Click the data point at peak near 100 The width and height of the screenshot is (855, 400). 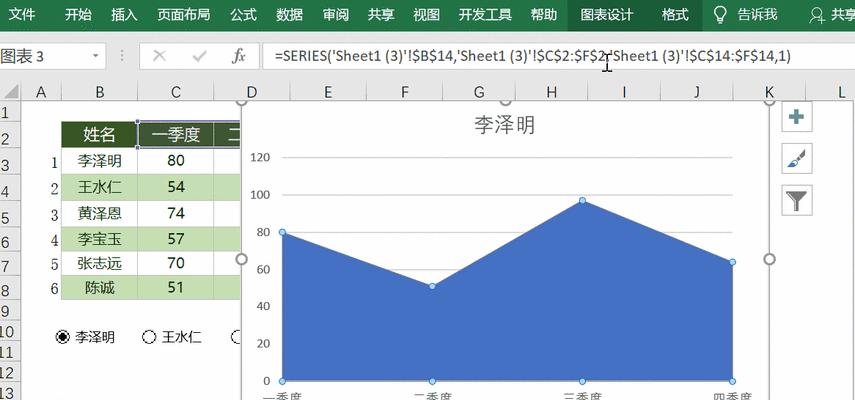(582, 201)
